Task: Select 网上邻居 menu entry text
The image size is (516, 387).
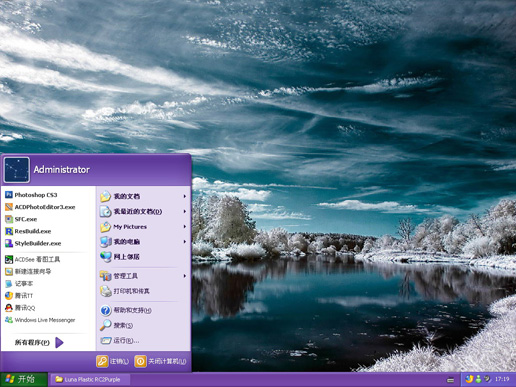Action: (x=127, y=257)
